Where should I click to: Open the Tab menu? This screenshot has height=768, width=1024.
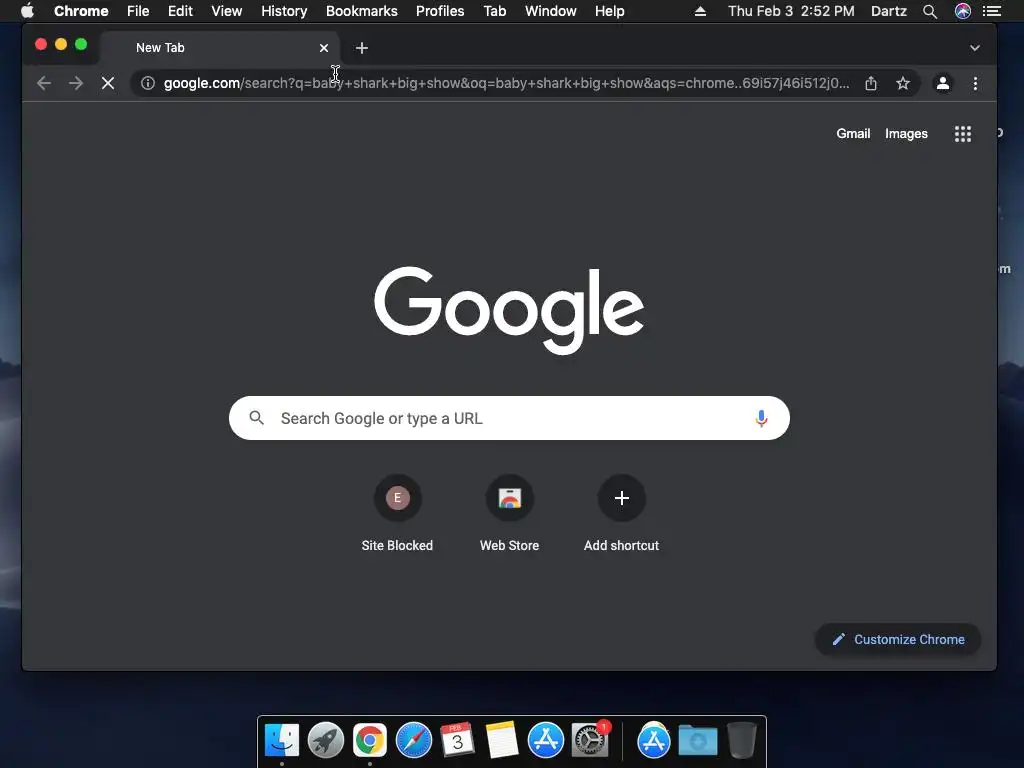(x=494, y=11)
